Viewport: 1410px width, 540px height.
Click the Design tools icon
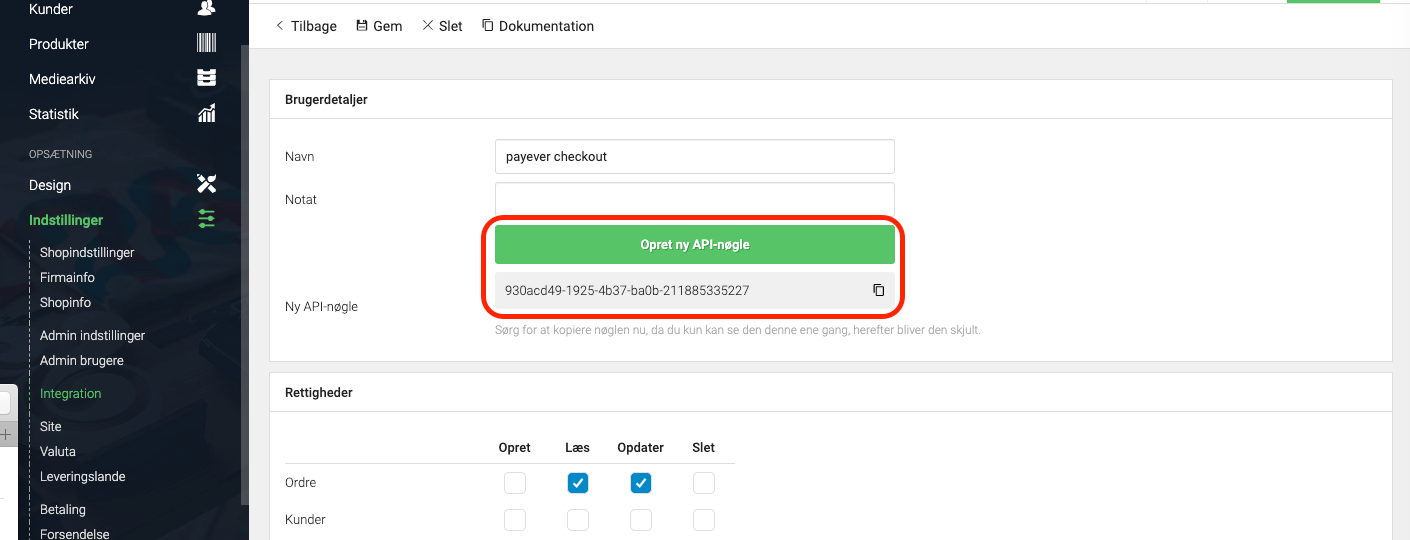pos(206,185)
